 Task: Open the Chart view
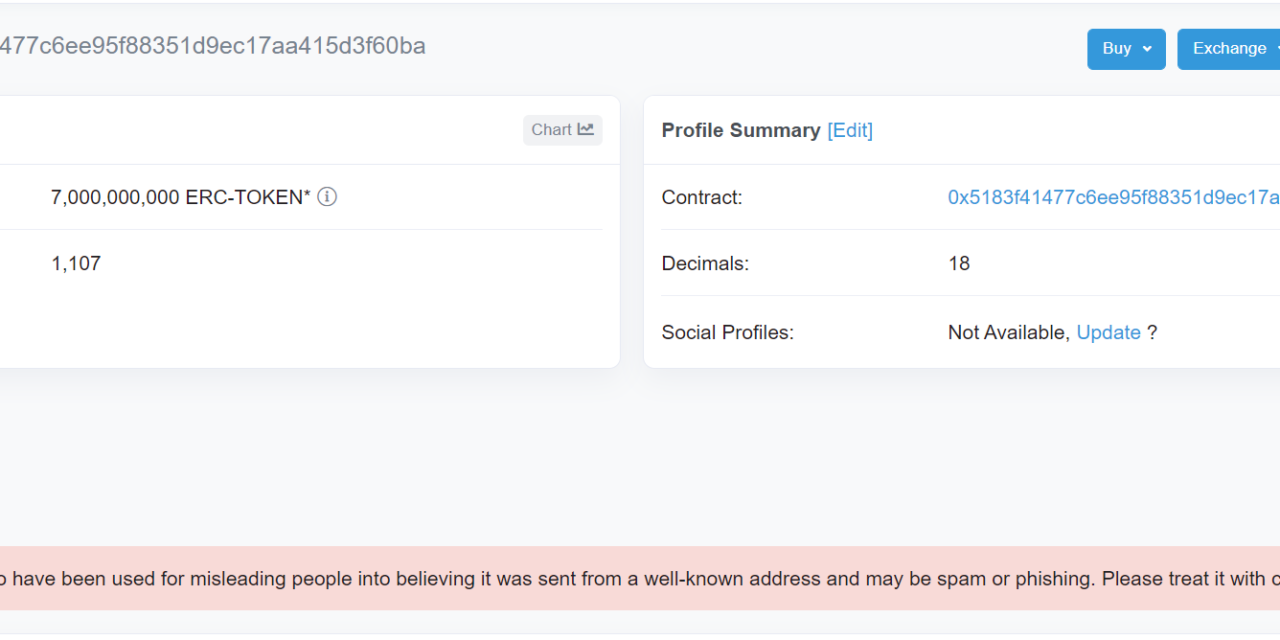click(562, 130)
